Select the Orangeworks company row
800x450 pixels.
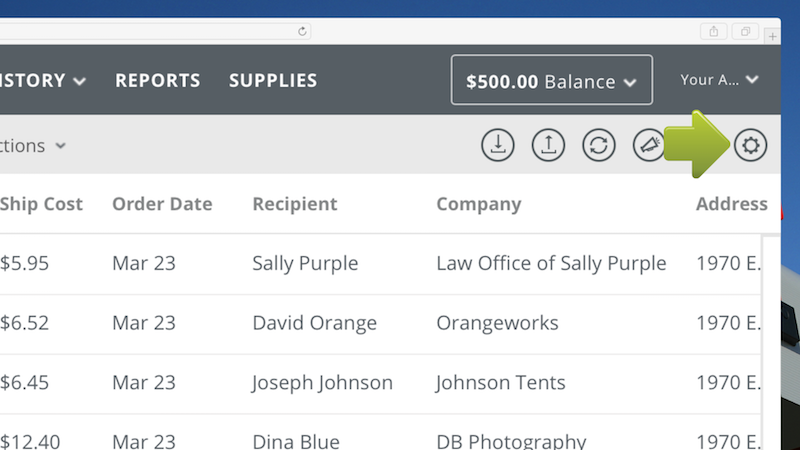(380, 323)
